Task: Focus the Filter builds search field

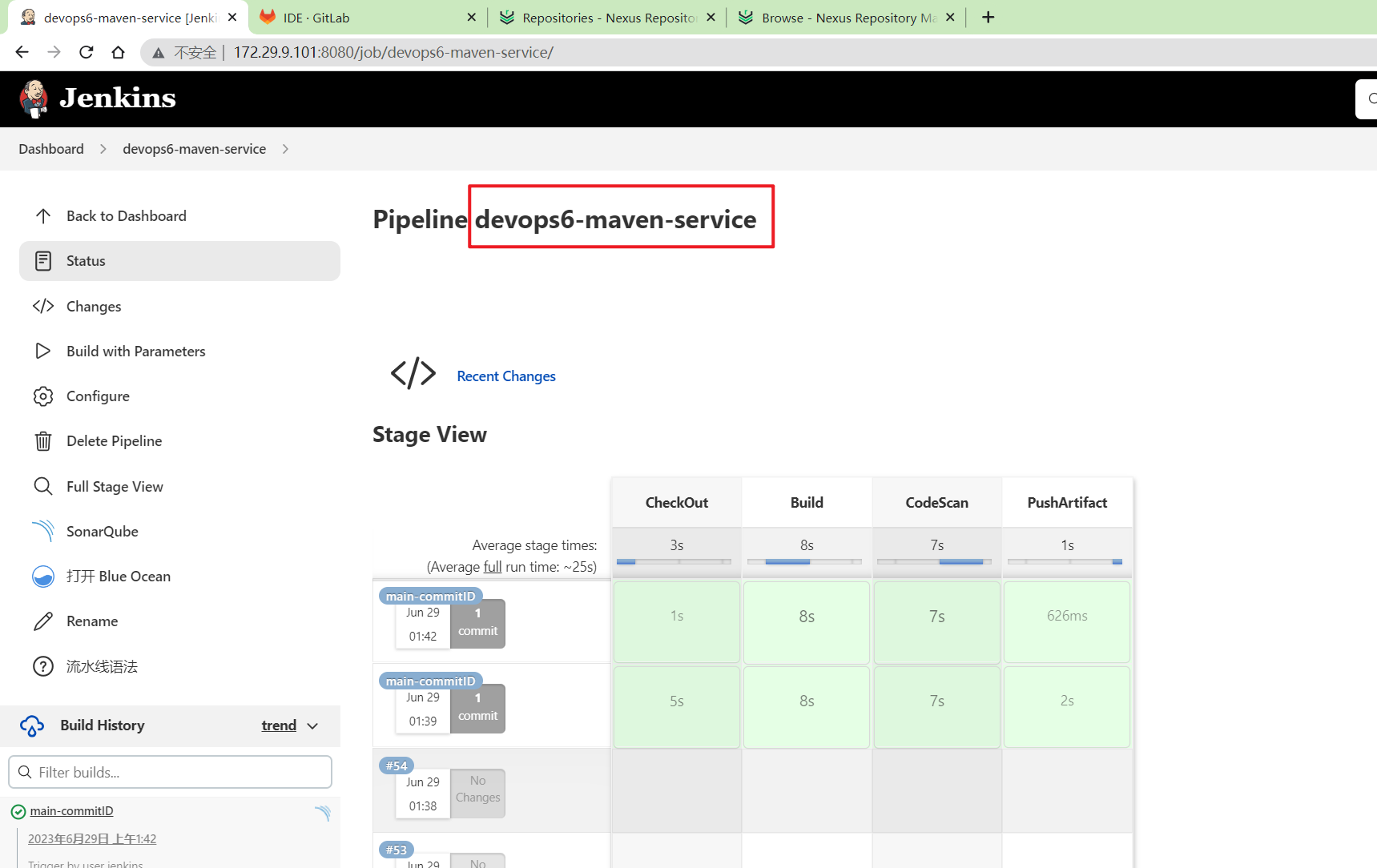Action: 170,772
